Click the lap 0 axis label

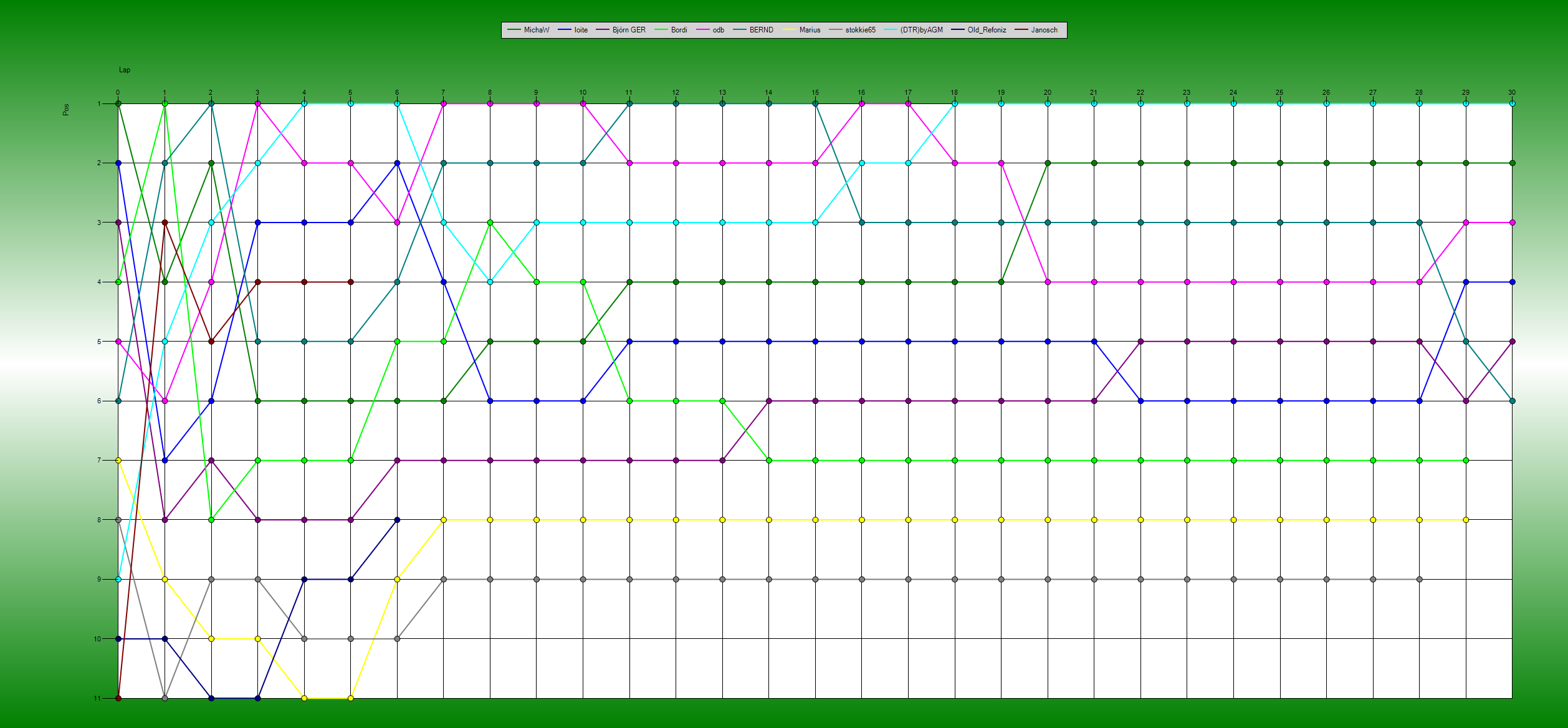(x=118, y=92)
